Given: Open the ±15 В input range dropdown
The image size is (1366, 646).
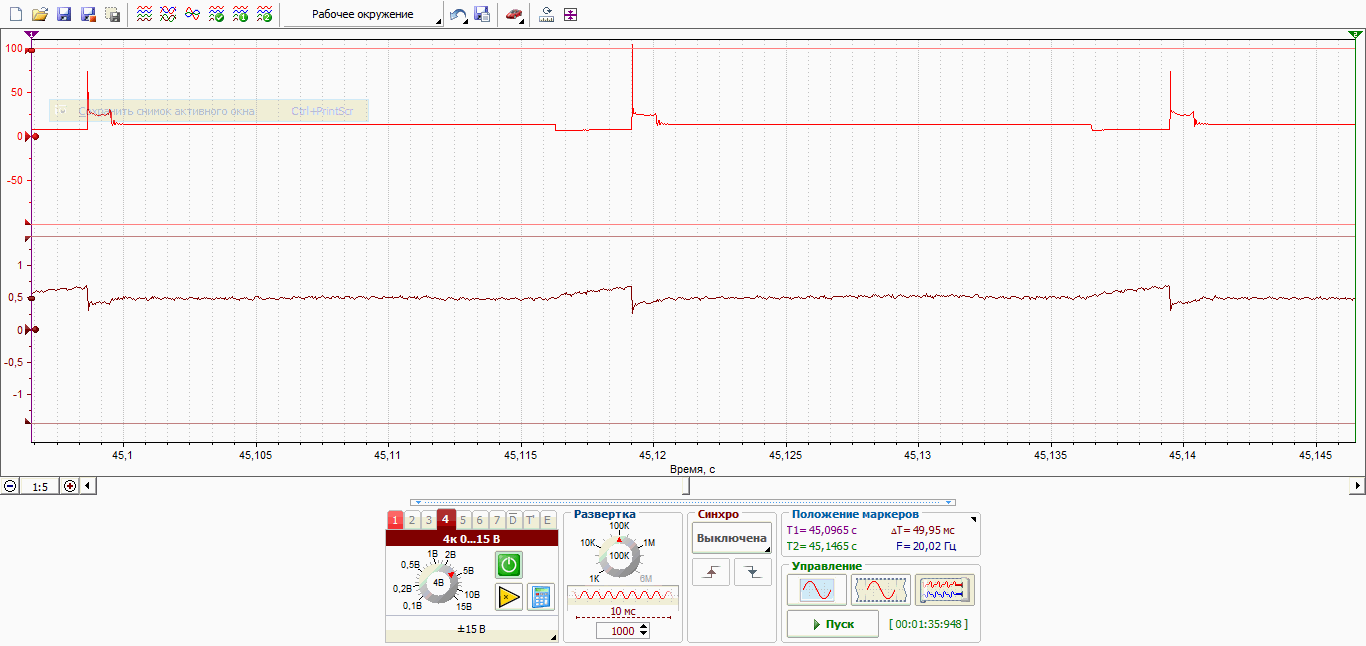Looking at the screenshot, I should coord(471,630).
